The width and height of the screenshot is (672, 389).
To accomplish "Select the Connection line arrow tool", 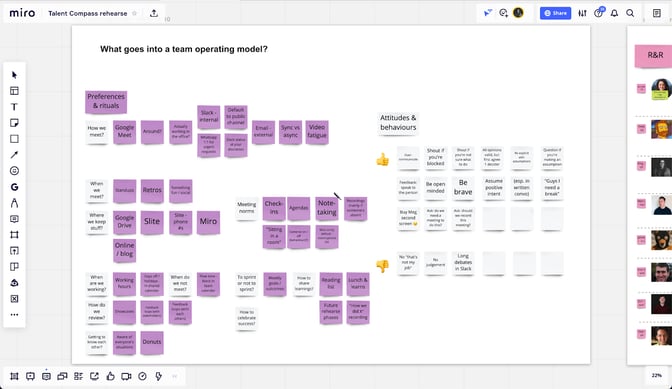I will (x=14, y=155).
